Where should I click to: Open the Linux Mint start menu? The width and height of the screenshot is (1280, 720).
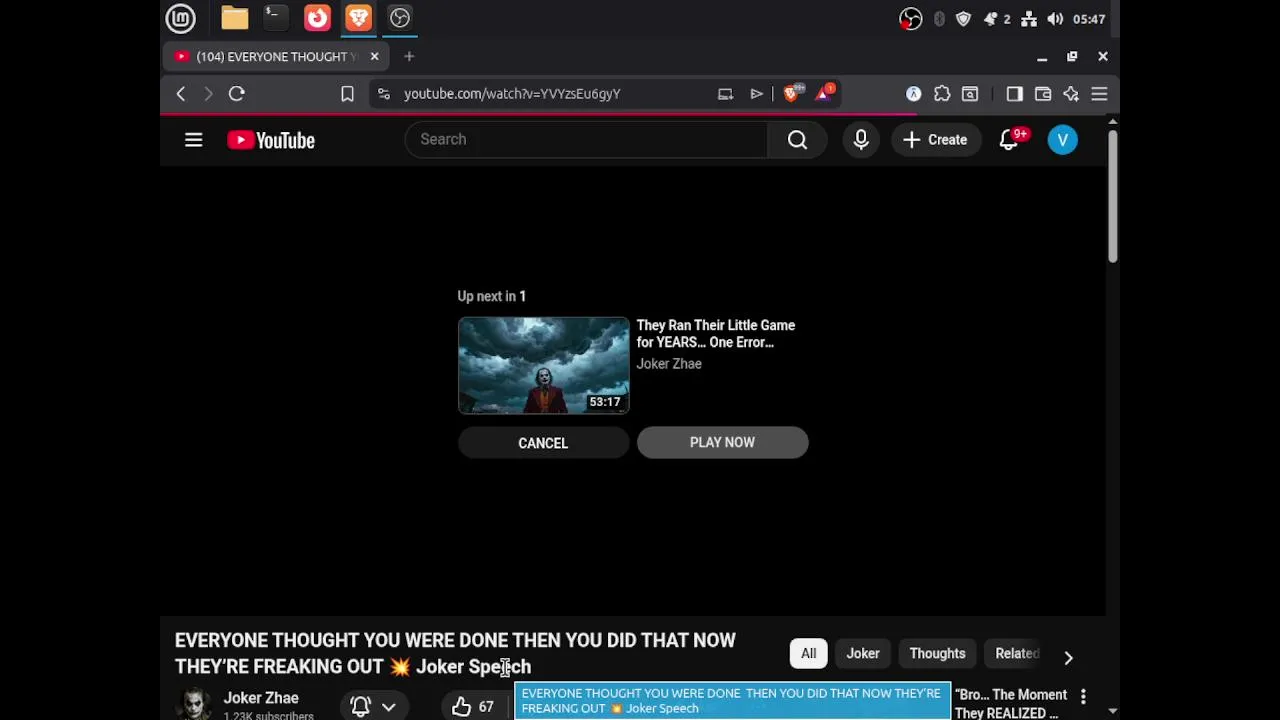point(181,18)
